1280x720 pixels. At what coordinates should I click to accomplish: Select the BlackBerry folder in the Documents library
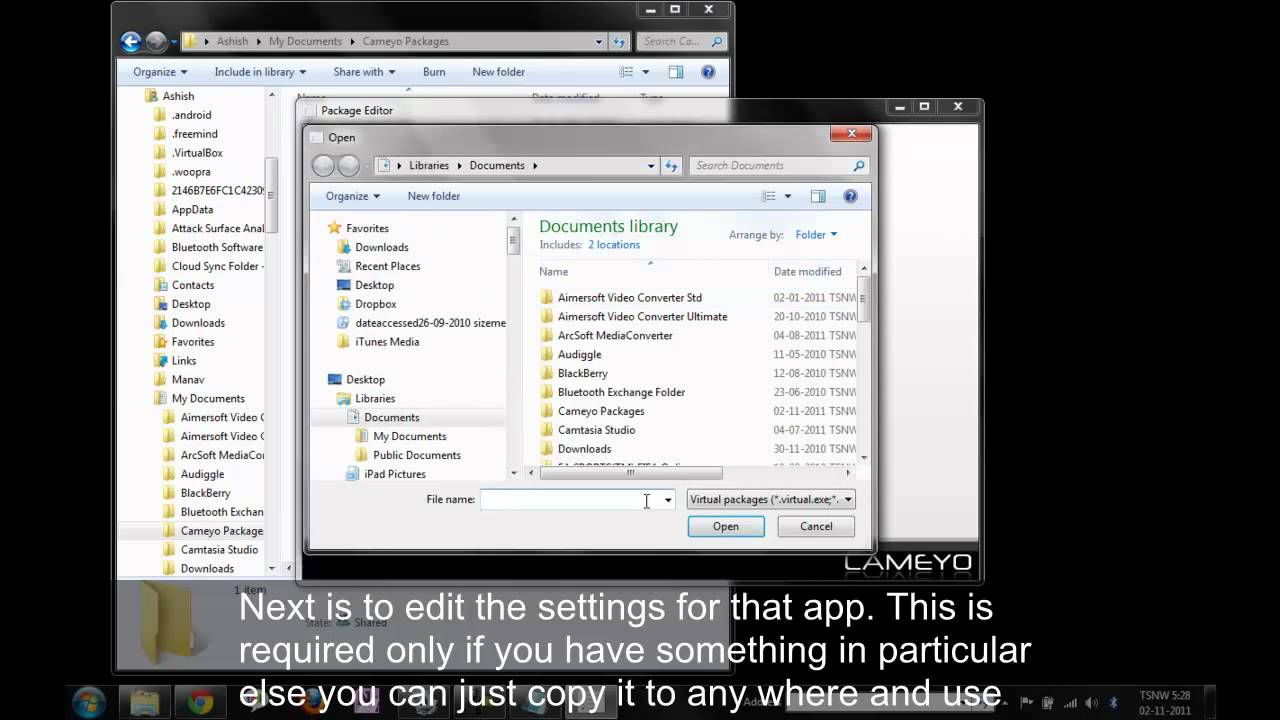(582, 373)
